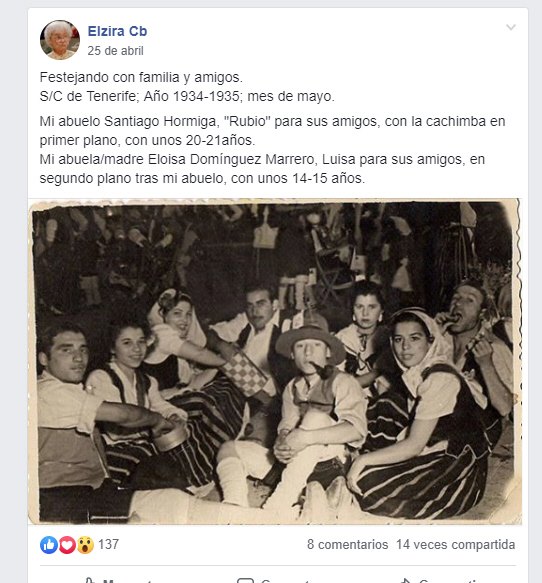
Task: Click the checkered board held in the photo
Action: tap(245, 374)
